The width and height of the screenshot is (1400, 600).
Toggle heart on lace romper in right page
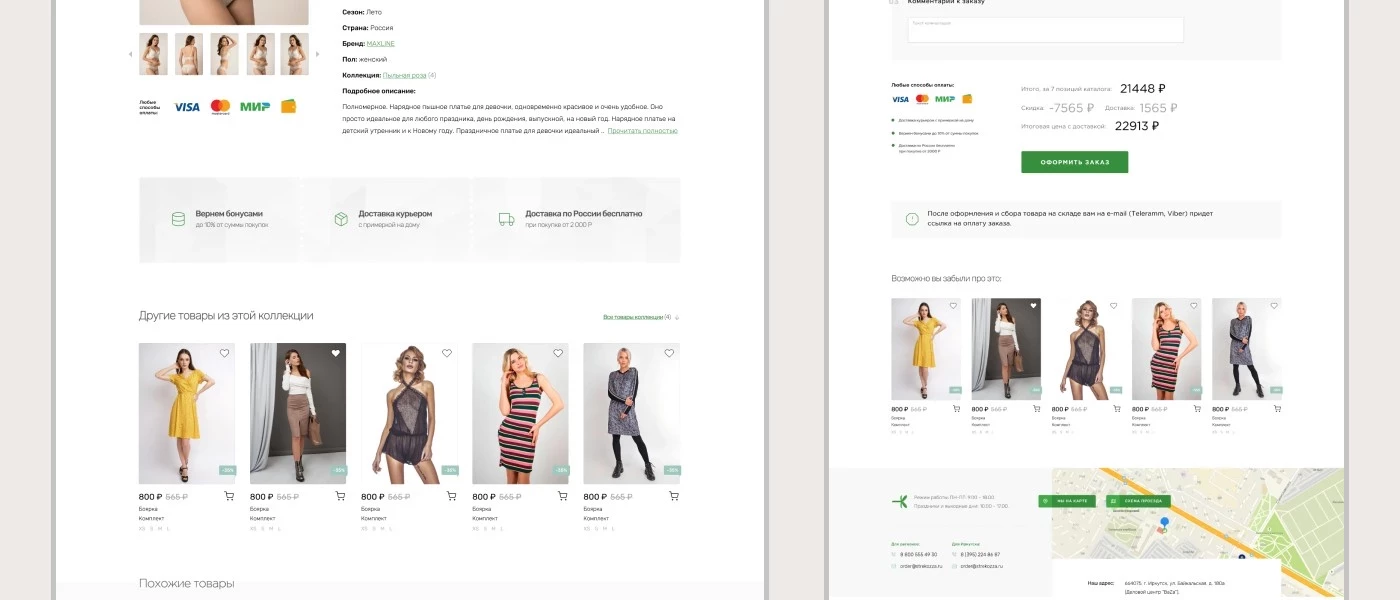[x=1114, y=306]
